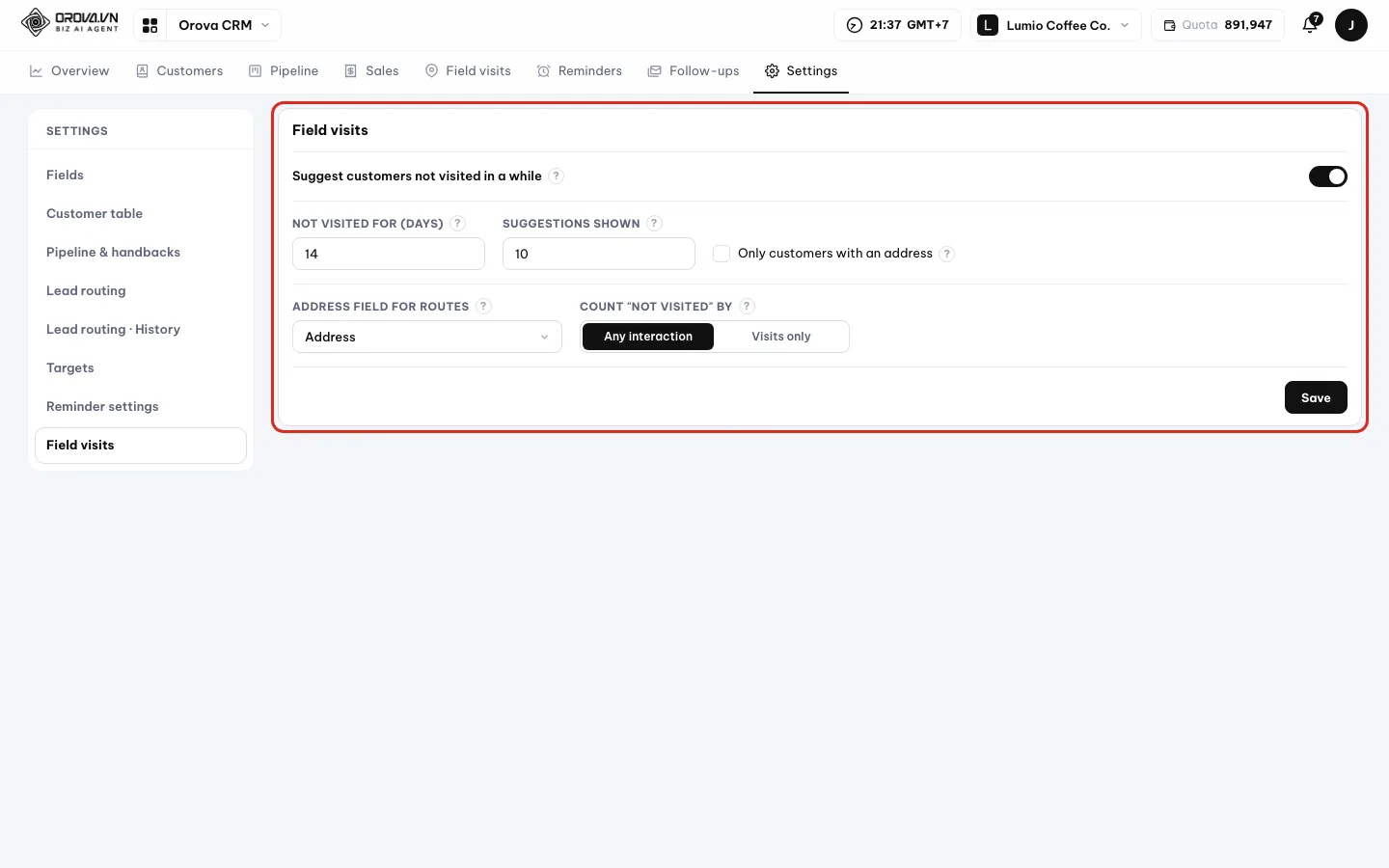The image size is (1389, 868).
Task: Click the Not Visited For days input
Action: coord(389,254)
